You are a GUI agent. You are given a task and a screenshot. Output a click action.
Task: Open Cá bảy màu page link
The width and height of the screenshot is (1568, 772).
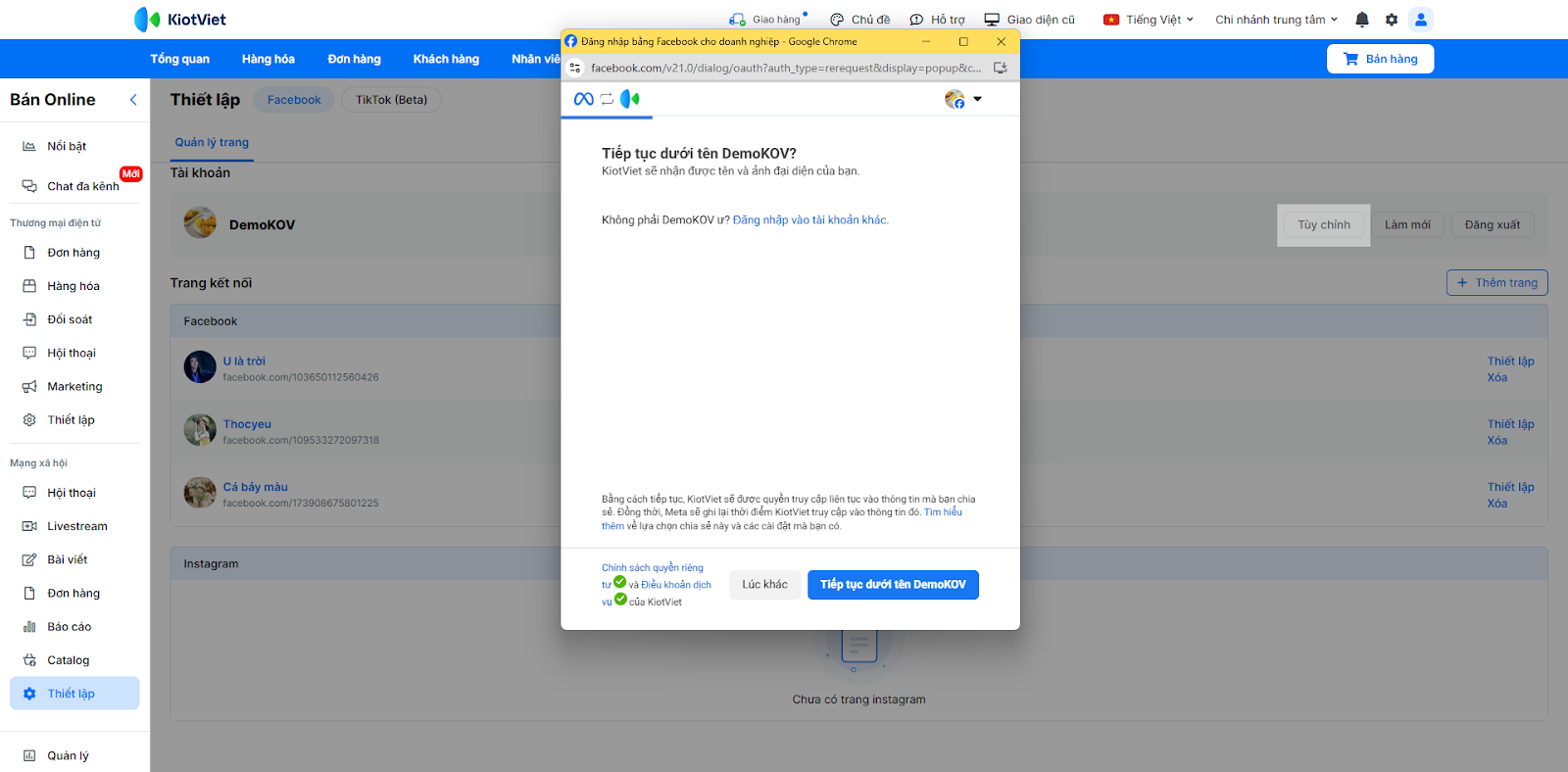tap(256, 487)
